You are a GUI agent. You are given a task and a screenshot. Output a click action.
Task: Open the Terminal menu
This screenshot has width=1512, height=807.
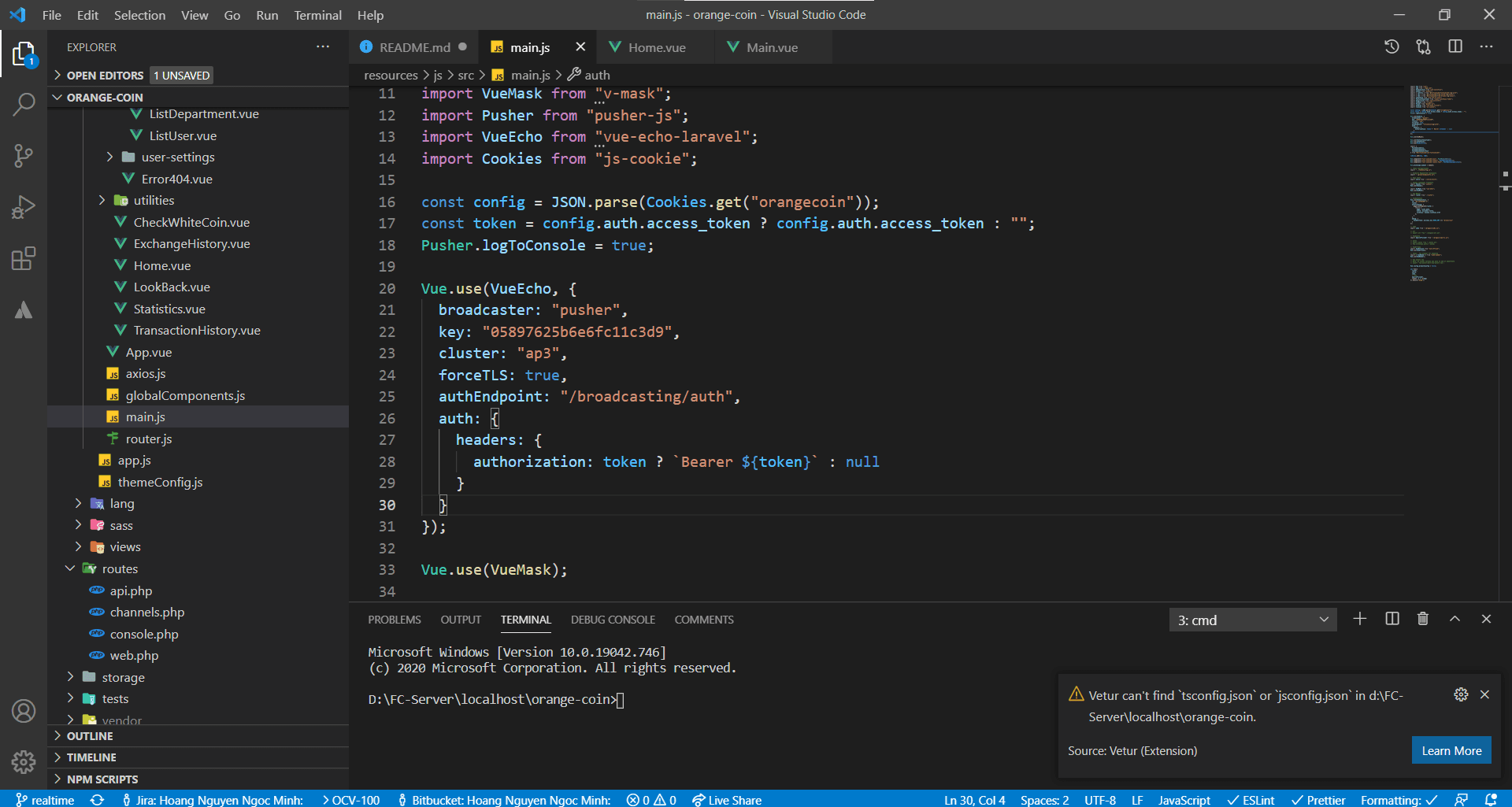pos(317,15)
